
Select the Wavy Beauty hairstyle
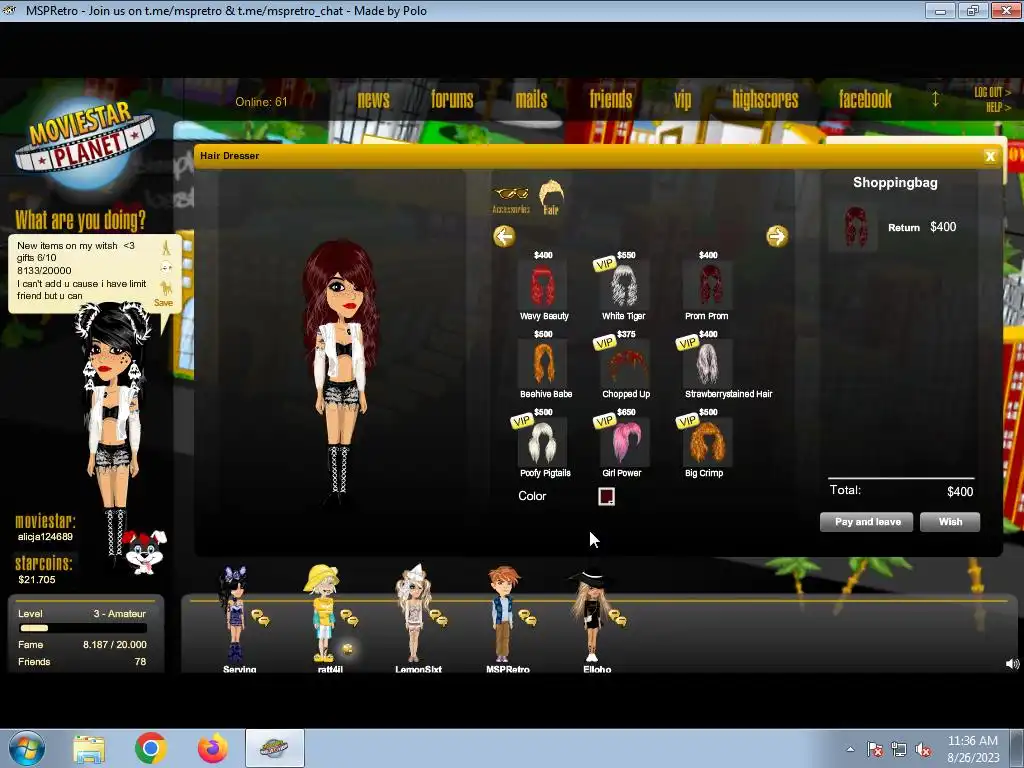[543, 285]
